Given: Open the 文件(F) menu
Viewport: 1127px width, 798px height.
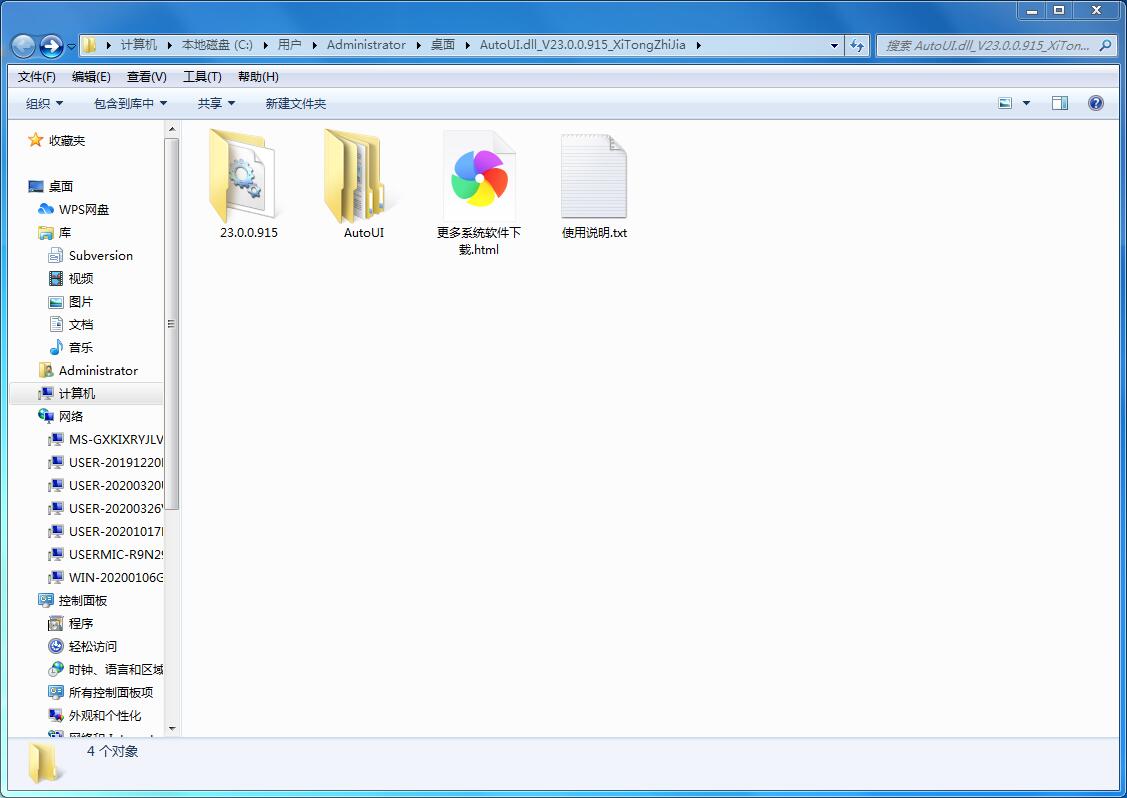Looking at the screenshot, I should [x=37, y=77].
